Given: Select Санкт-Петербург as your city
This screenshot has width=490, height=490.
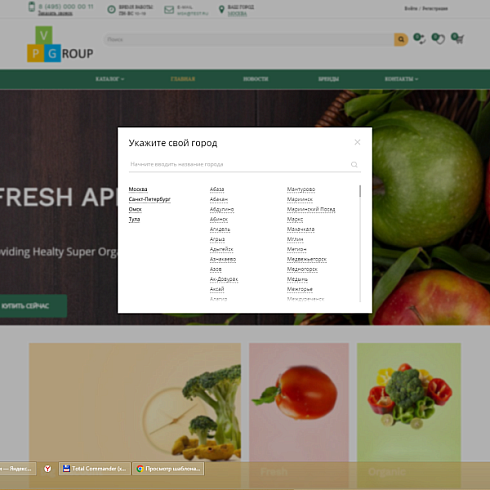Looking at the screenshot, I should point(150,199).
